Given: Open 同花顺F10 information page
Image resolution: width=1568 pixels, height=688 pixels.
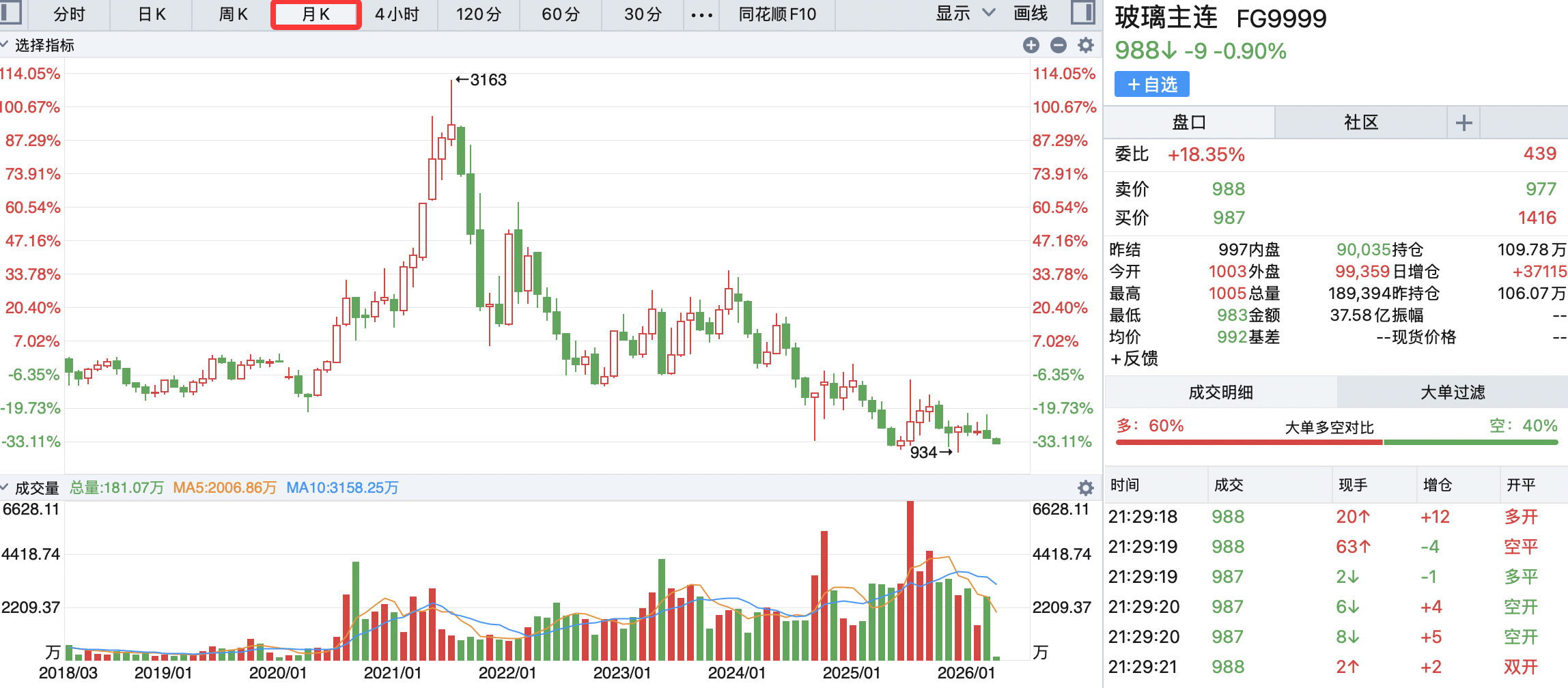Looking at the screenshot, I should [777, 14].
